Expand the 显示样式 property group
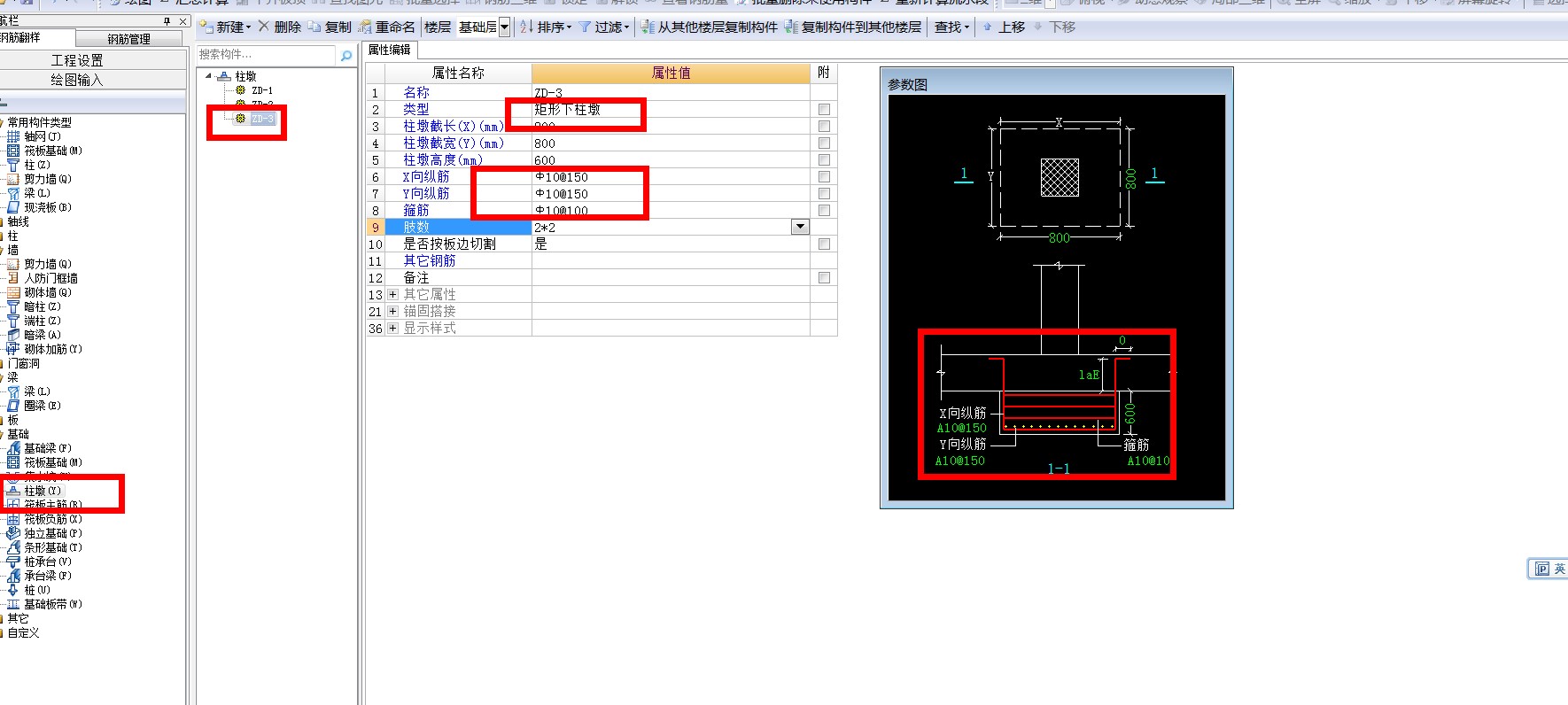 coord(392,328)
